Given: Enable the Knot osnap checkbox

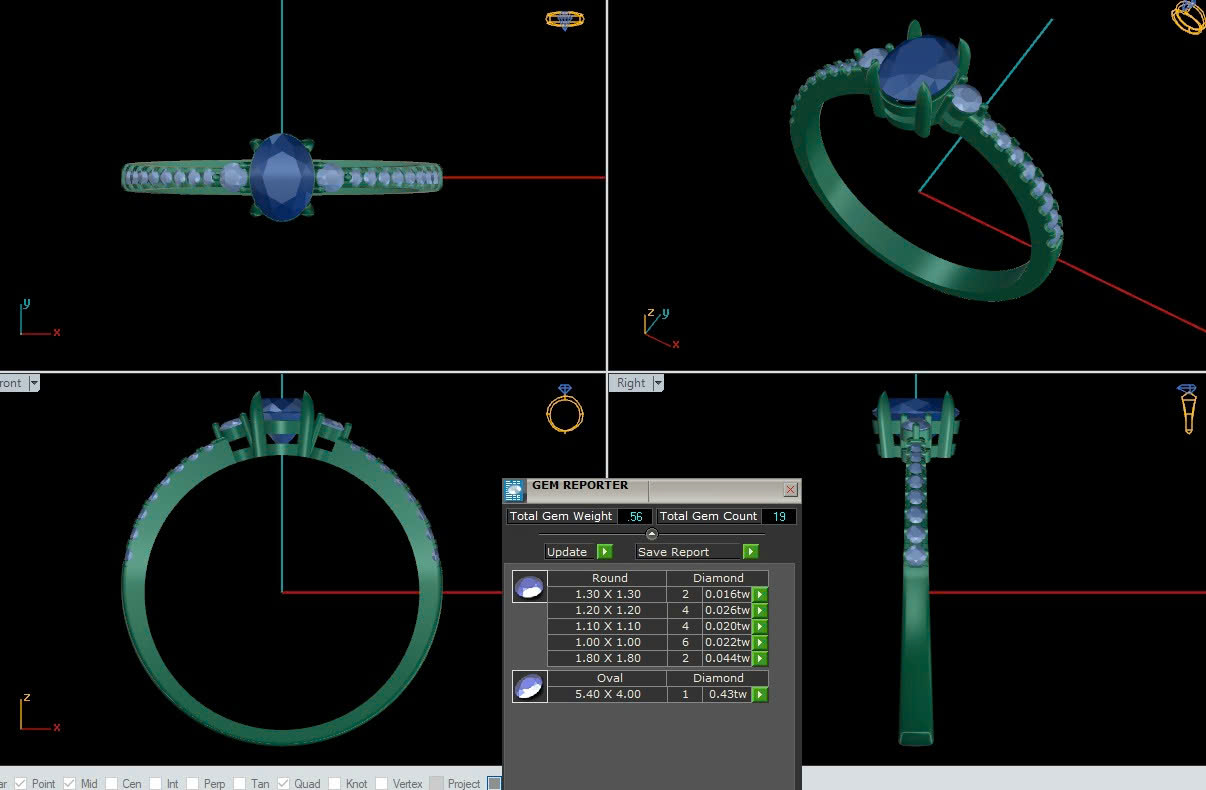Looking at the screenshot, I should 336,784.
